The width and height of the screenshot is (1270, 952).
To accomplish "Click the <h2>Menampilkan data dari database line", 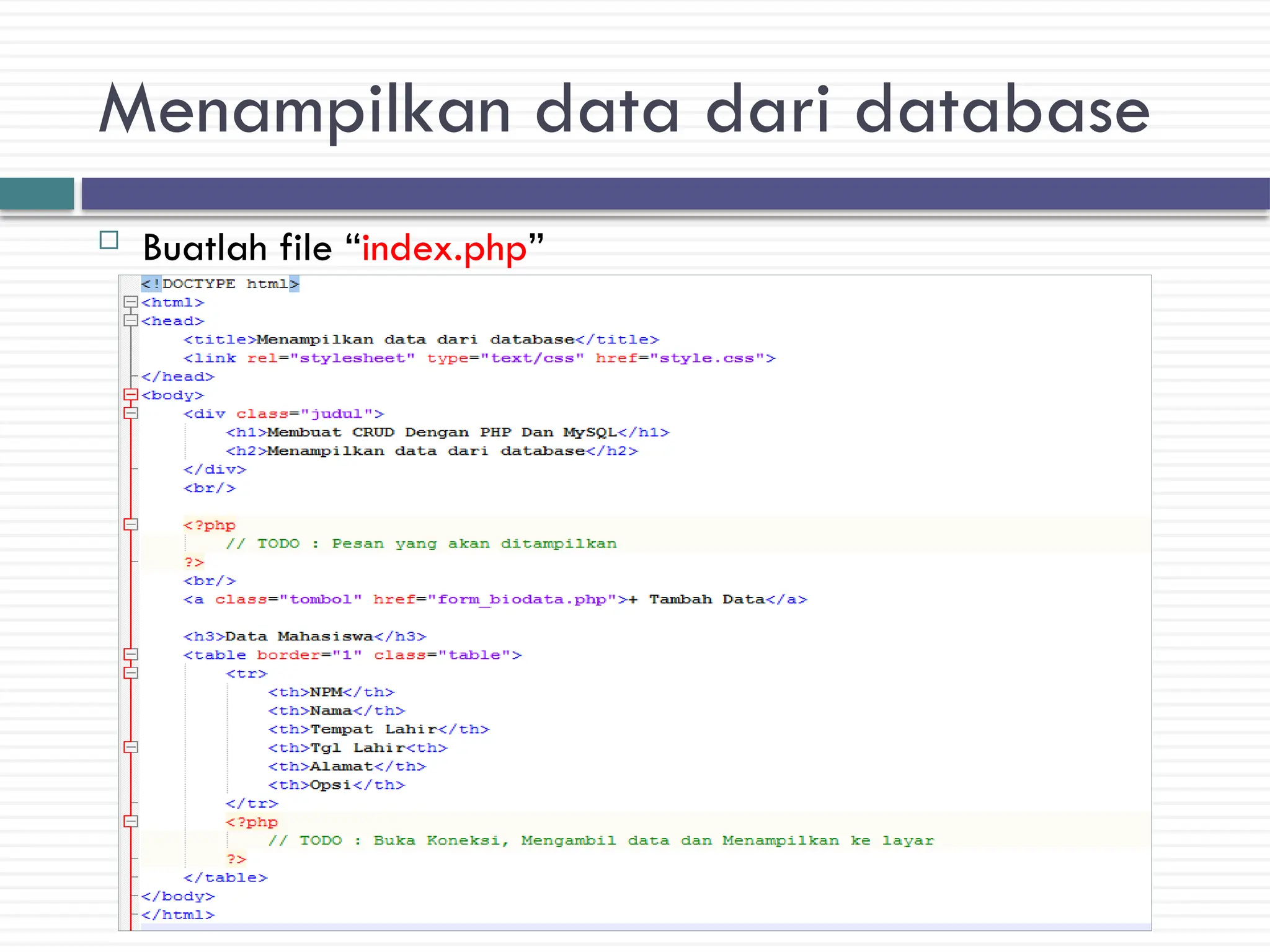I will 432,451.
